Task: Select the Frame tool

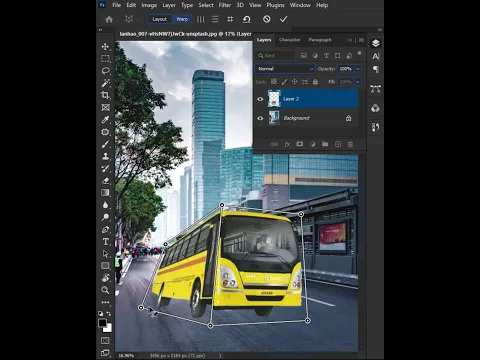Action: click(105, 107)
